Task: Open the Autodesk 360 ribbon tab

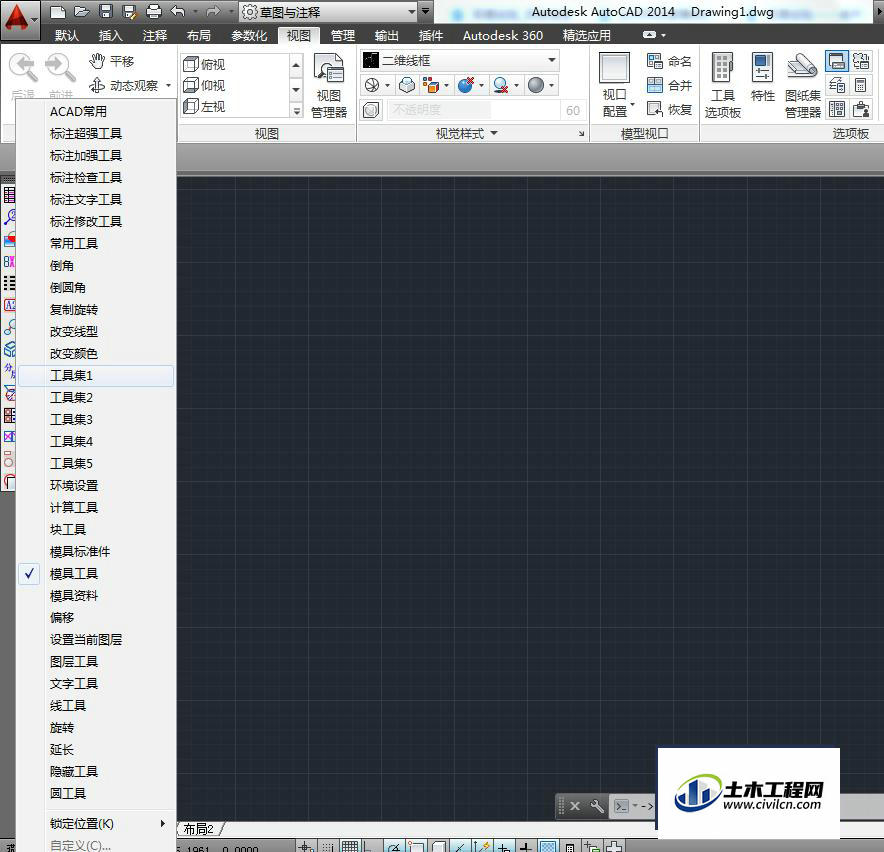Action: click(x=502, y=36)
